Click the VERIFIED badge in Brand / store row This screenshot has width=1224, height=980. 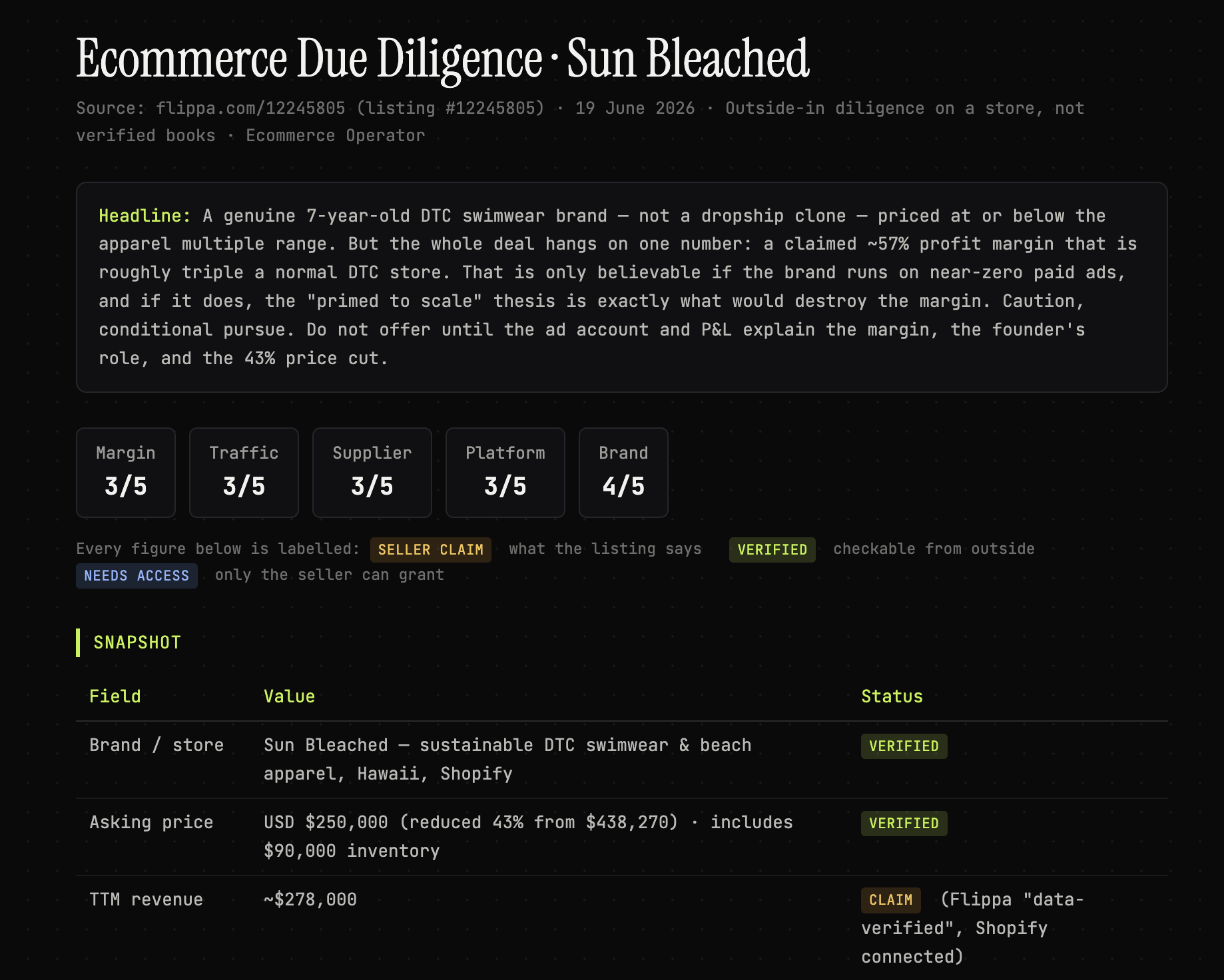(x=904, y=746)
